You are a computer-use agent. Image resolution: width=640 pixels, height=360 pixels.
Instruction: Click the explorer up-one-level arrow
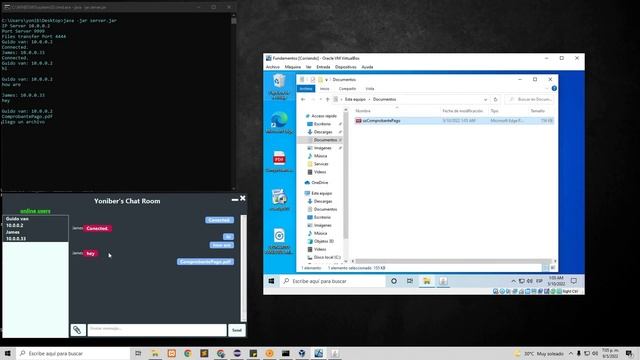pyautogui.click(x=327, y=100)
